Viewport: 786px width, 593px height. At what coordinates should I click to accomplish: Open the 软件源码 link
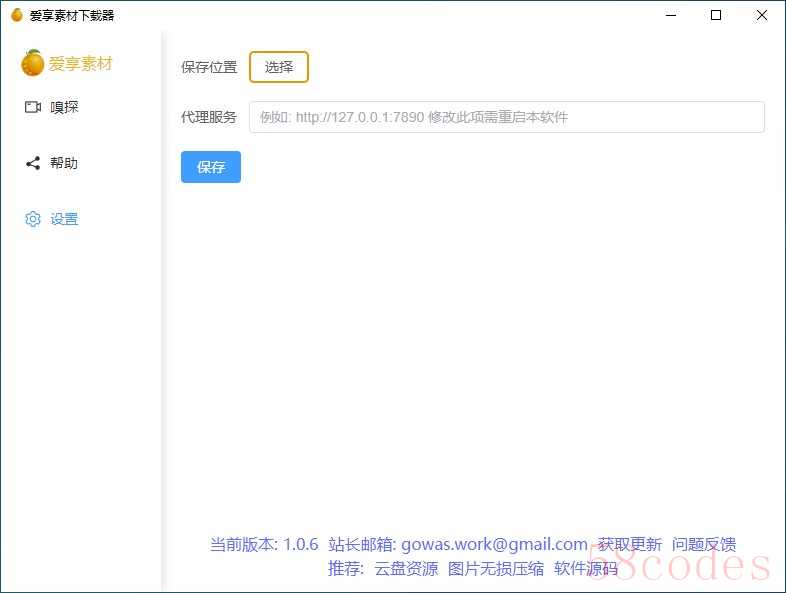[x=585, y=568]
